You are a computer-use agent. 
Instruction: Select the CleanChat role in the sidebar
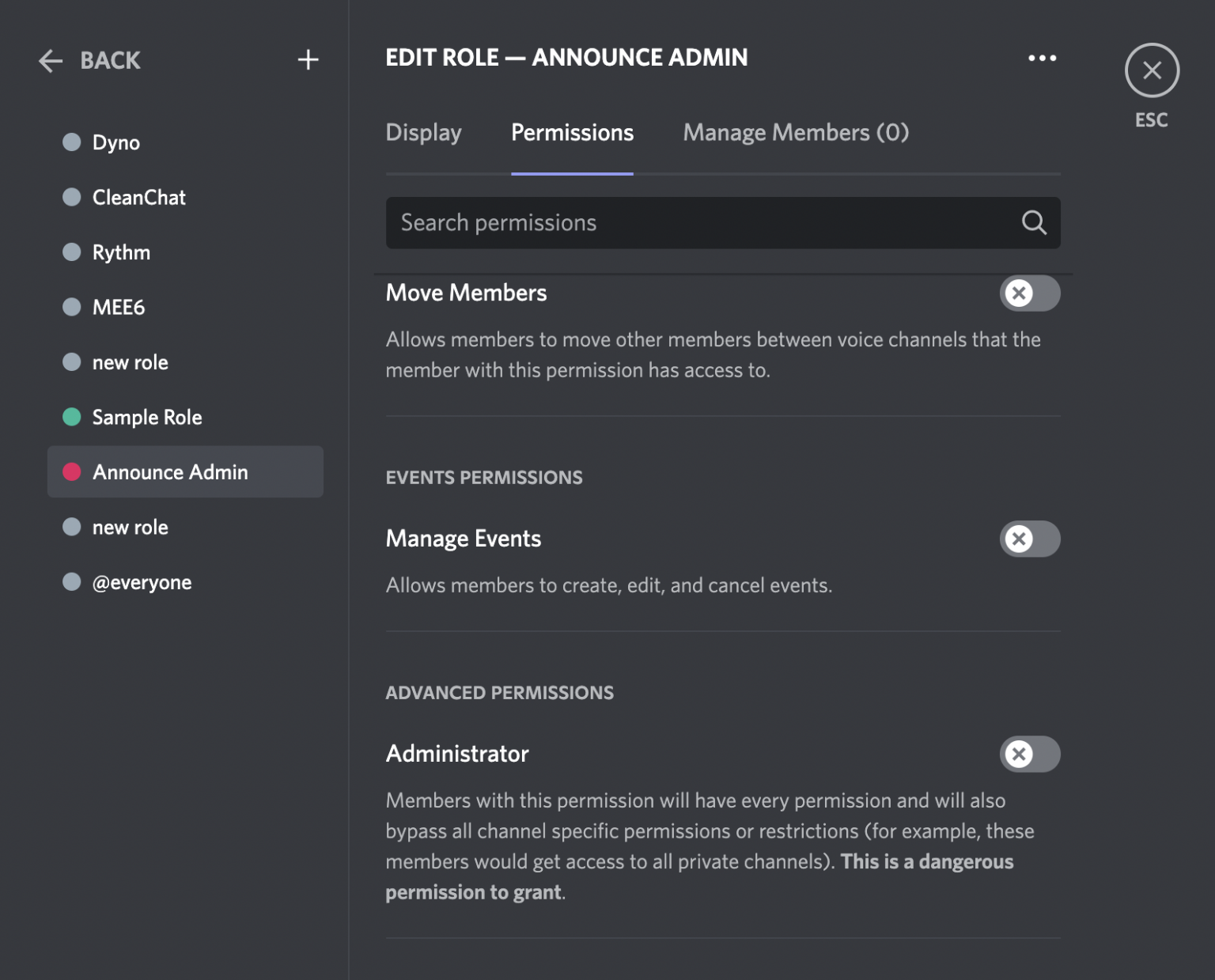(x=139, y=197)
